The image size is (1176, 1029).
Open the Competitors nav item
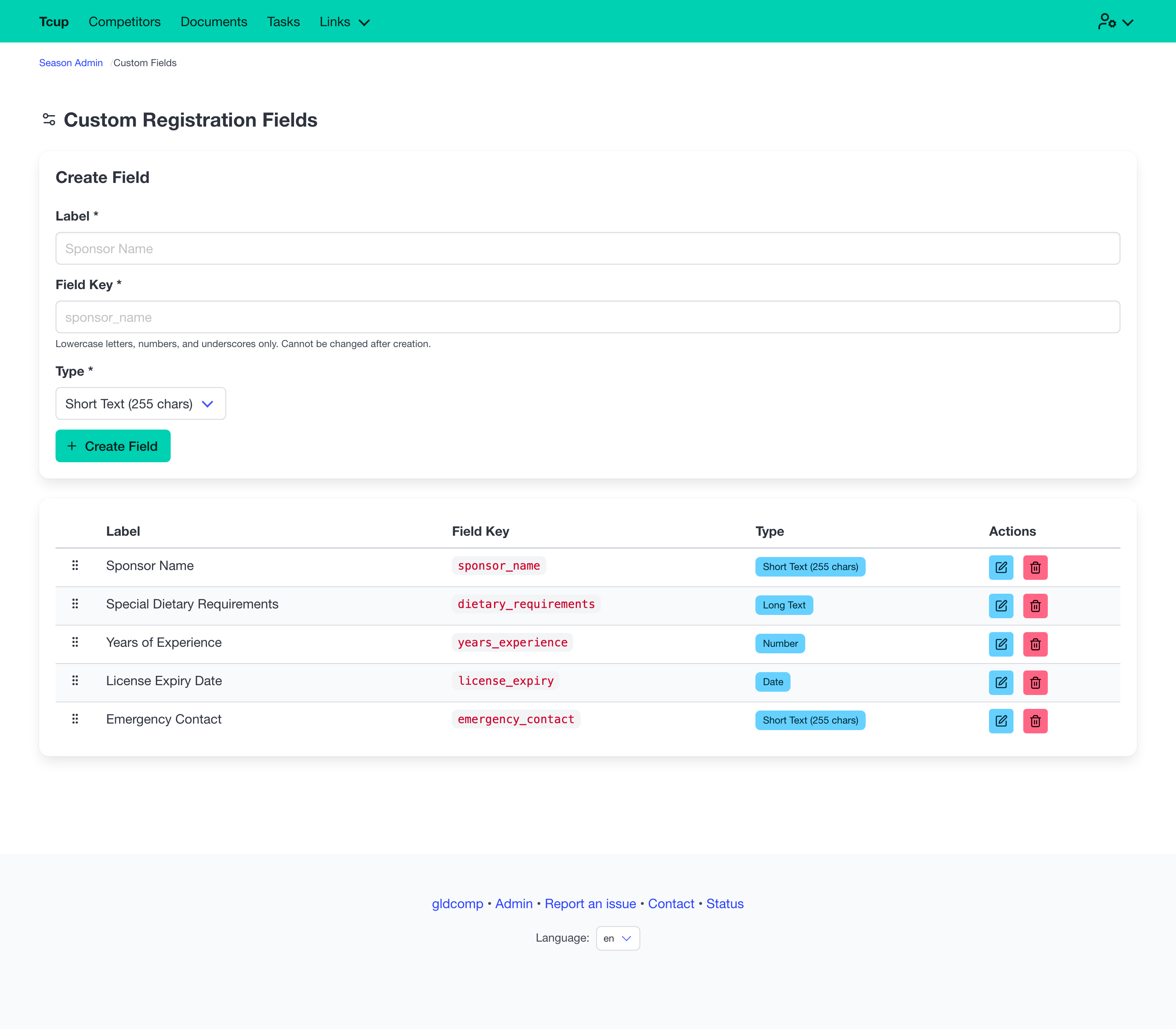point(125,22)
